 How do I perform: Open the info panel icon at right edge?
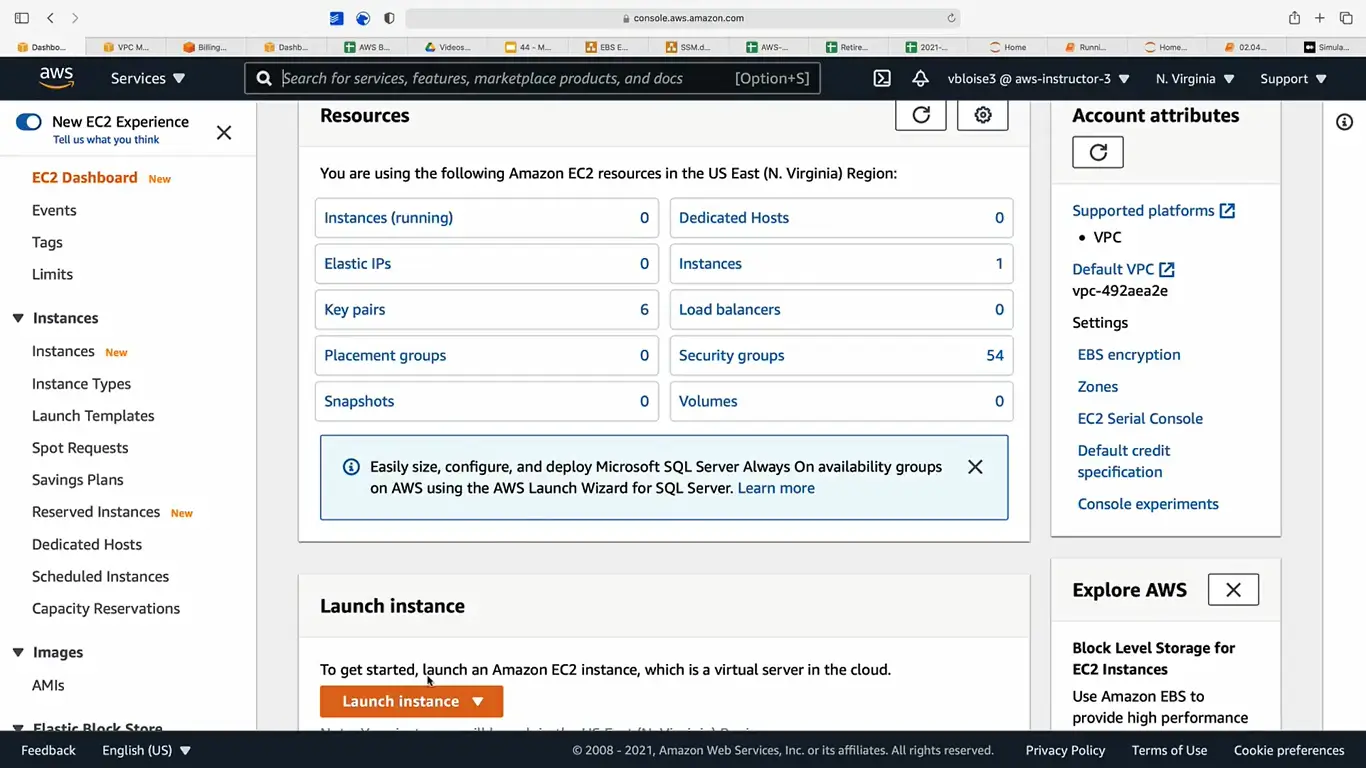coord(1344,121)
